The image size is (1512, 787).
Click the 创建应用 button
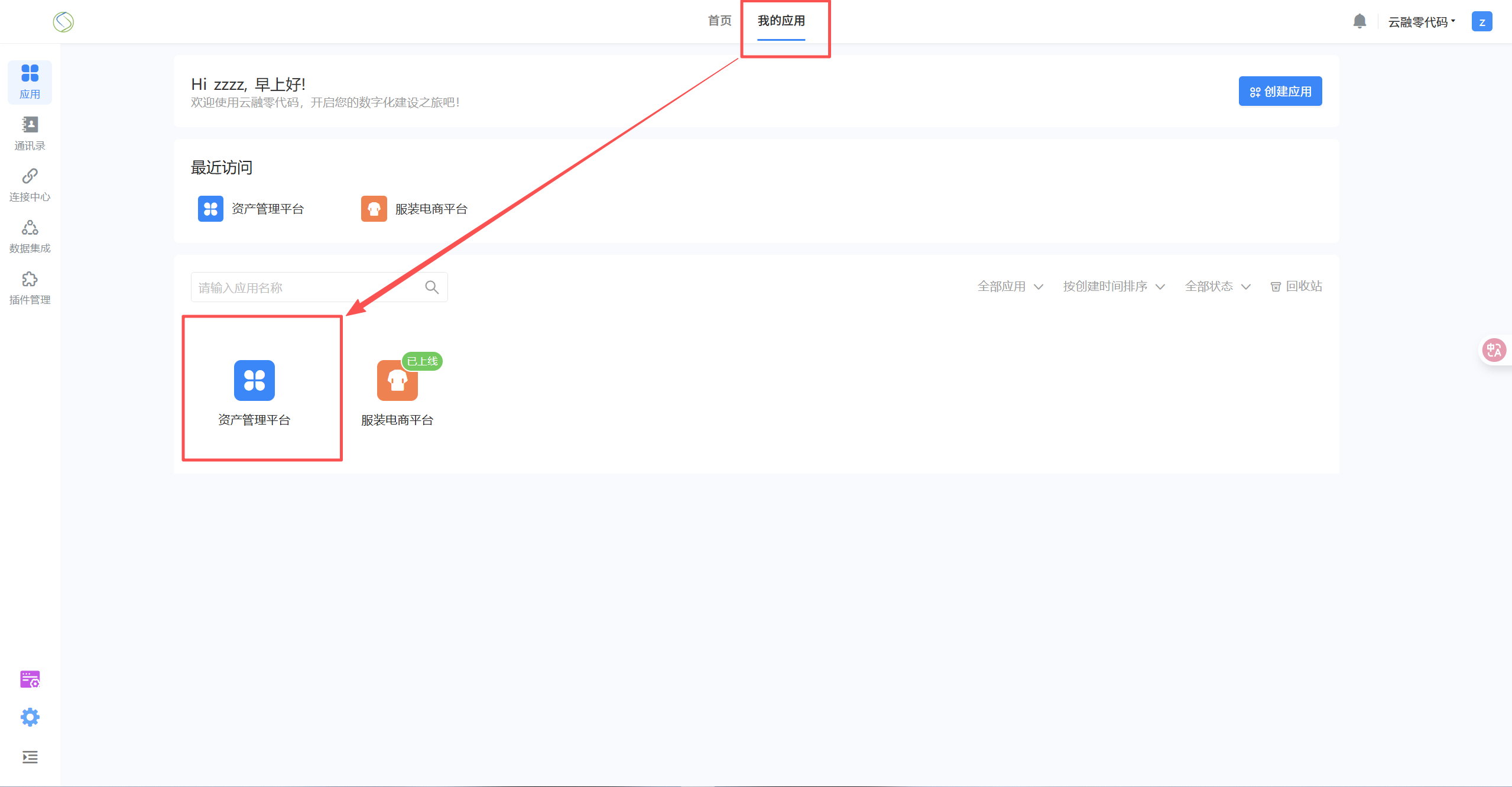pos(1280,92)
